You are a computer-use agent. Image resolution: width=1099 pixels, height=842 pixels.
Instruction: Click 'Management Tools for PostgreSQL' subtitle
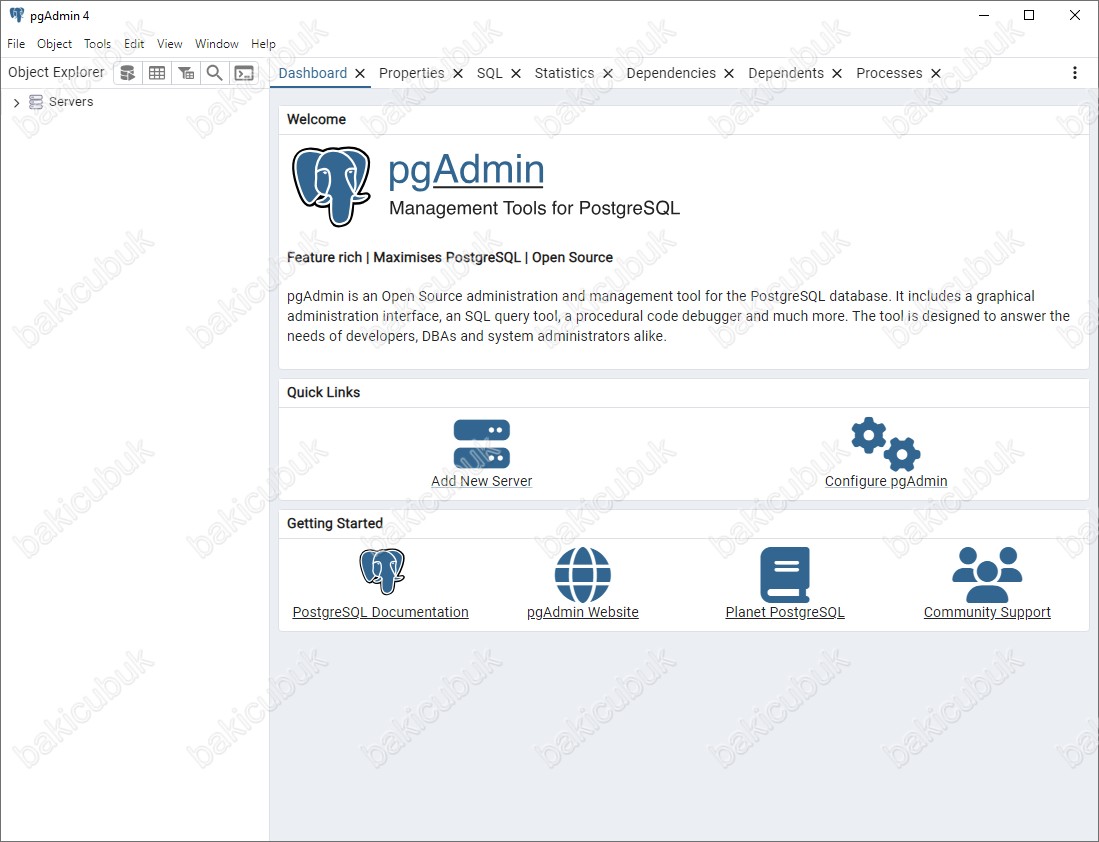pos(534,208)
